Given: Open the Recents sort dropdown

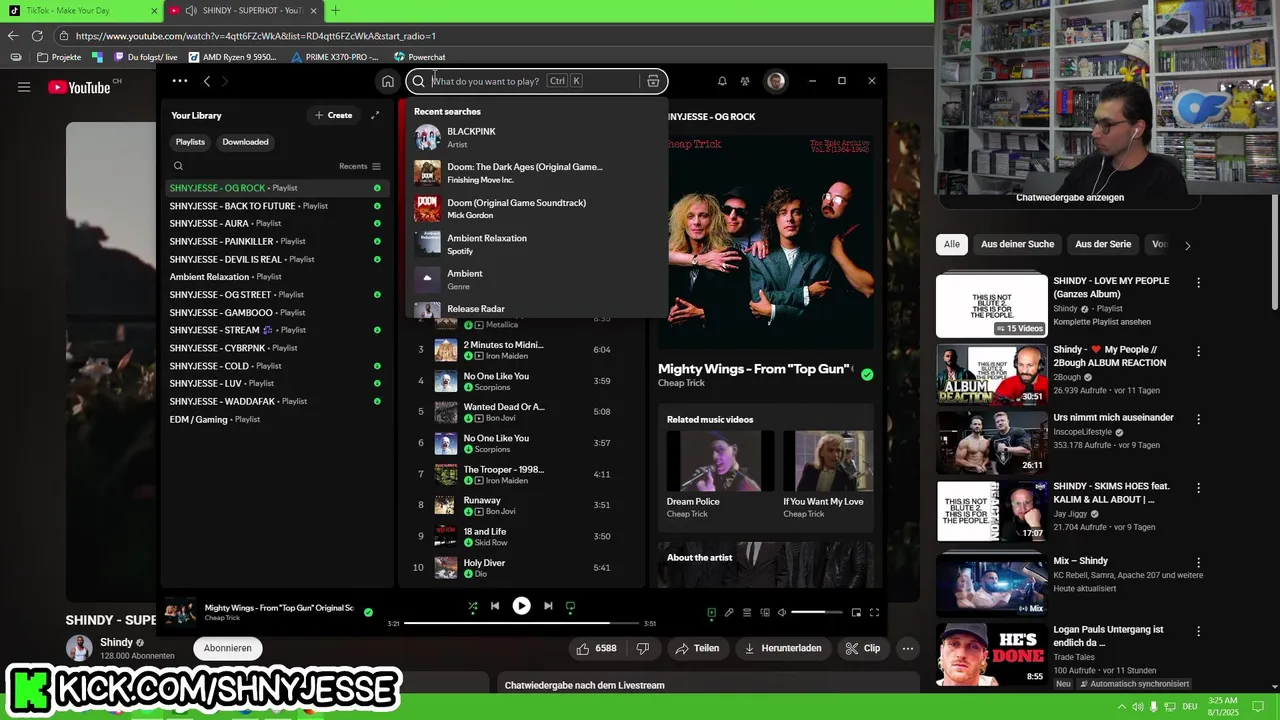Looking at the screenshot, I should click(360, 166).
